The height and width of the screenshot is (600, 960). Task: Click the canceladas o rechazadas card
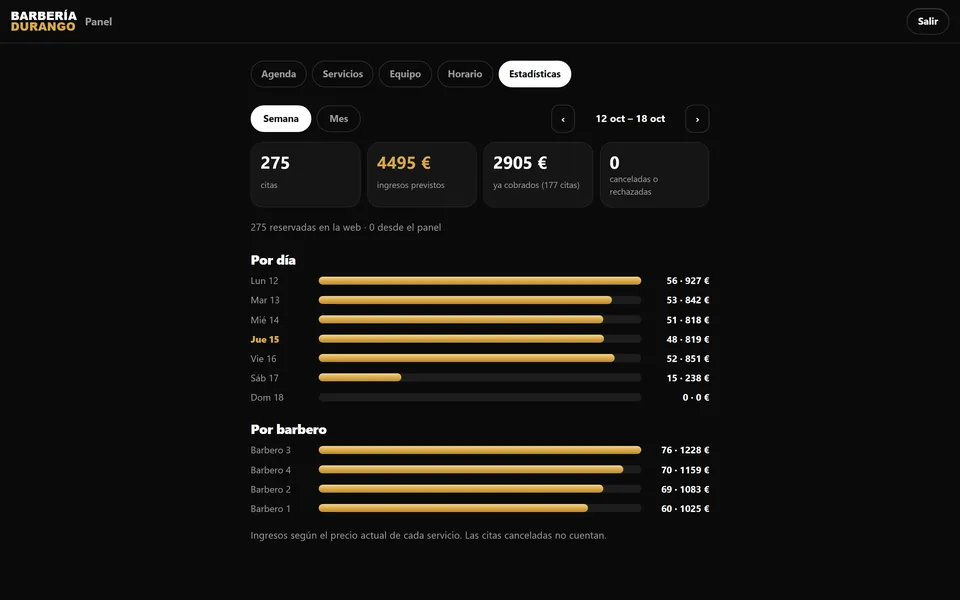[654, 174]
